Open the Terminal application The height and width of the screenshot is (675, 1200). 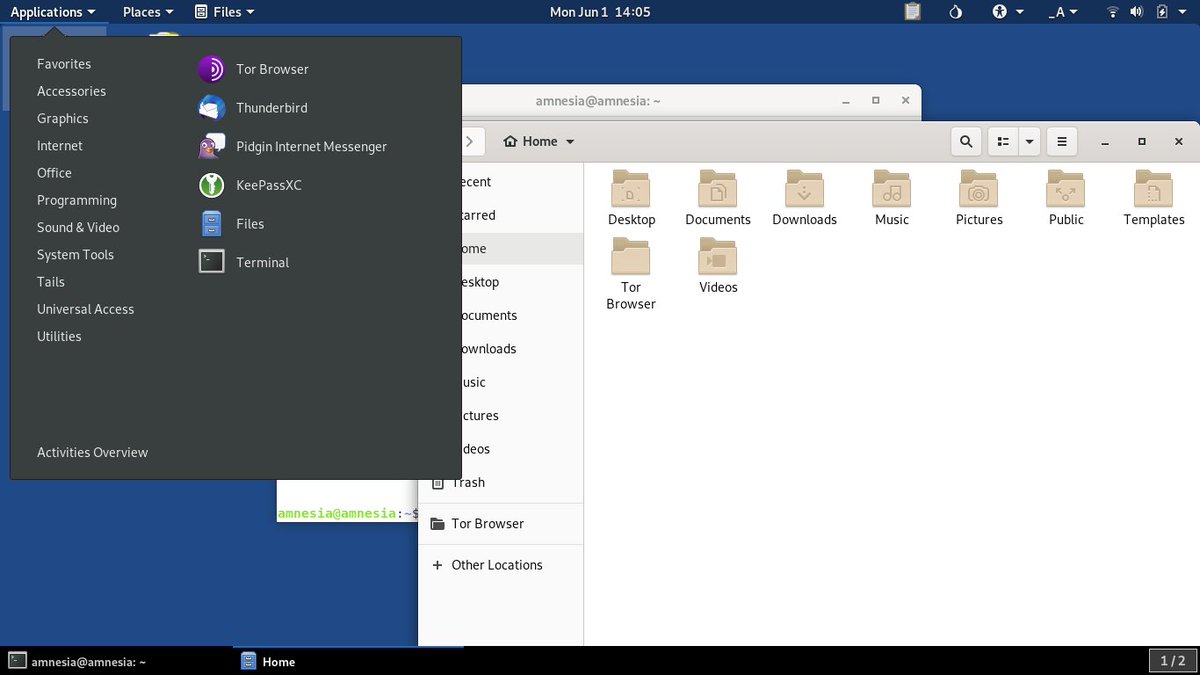coord(262,262)
